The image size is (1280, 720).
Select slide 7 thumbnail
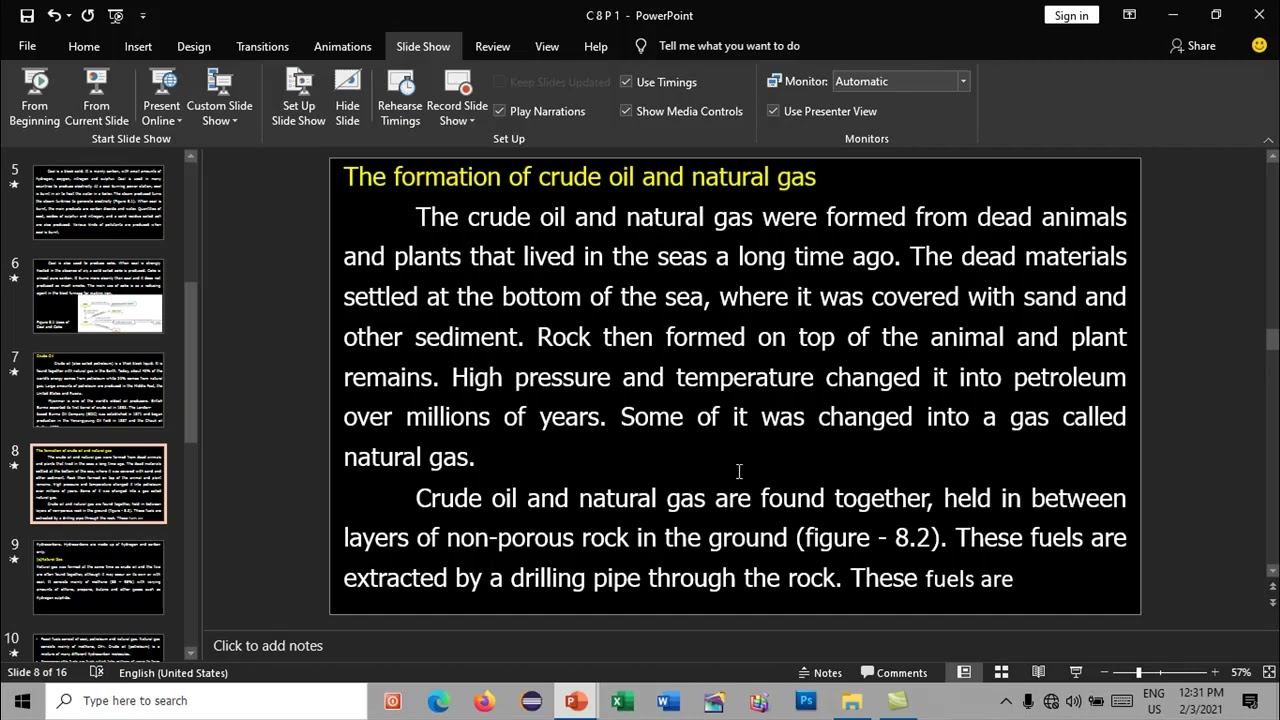pos(98,390)
